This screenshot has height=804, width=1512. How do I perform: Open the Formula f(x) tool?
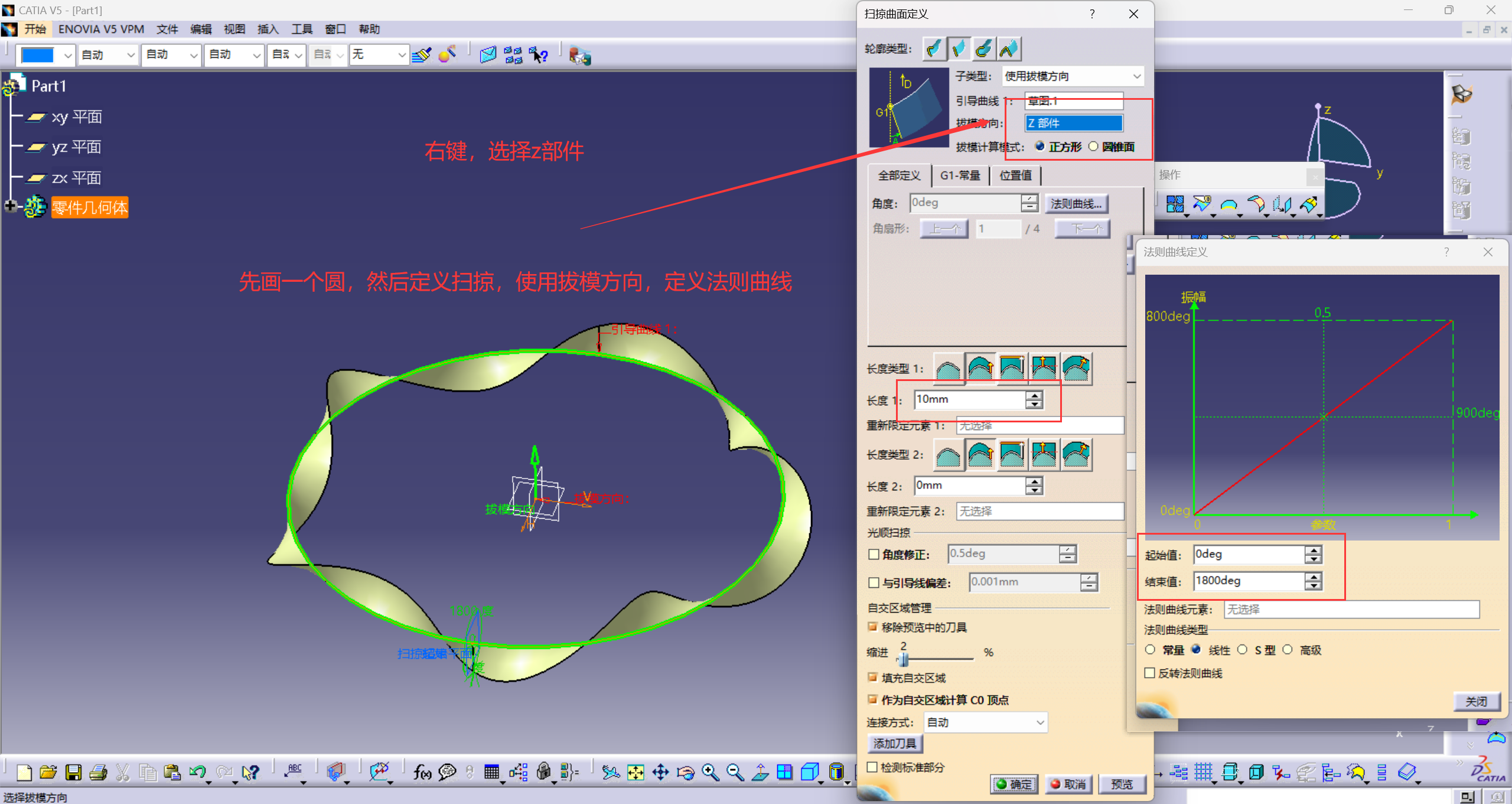[x=422, y=772]
